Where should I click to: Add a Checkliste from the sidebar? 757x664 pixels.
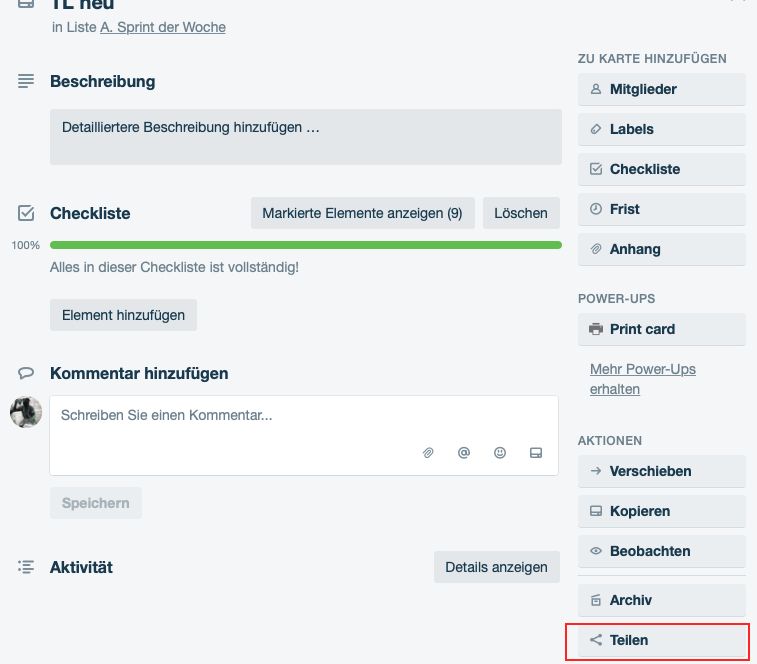661,170
